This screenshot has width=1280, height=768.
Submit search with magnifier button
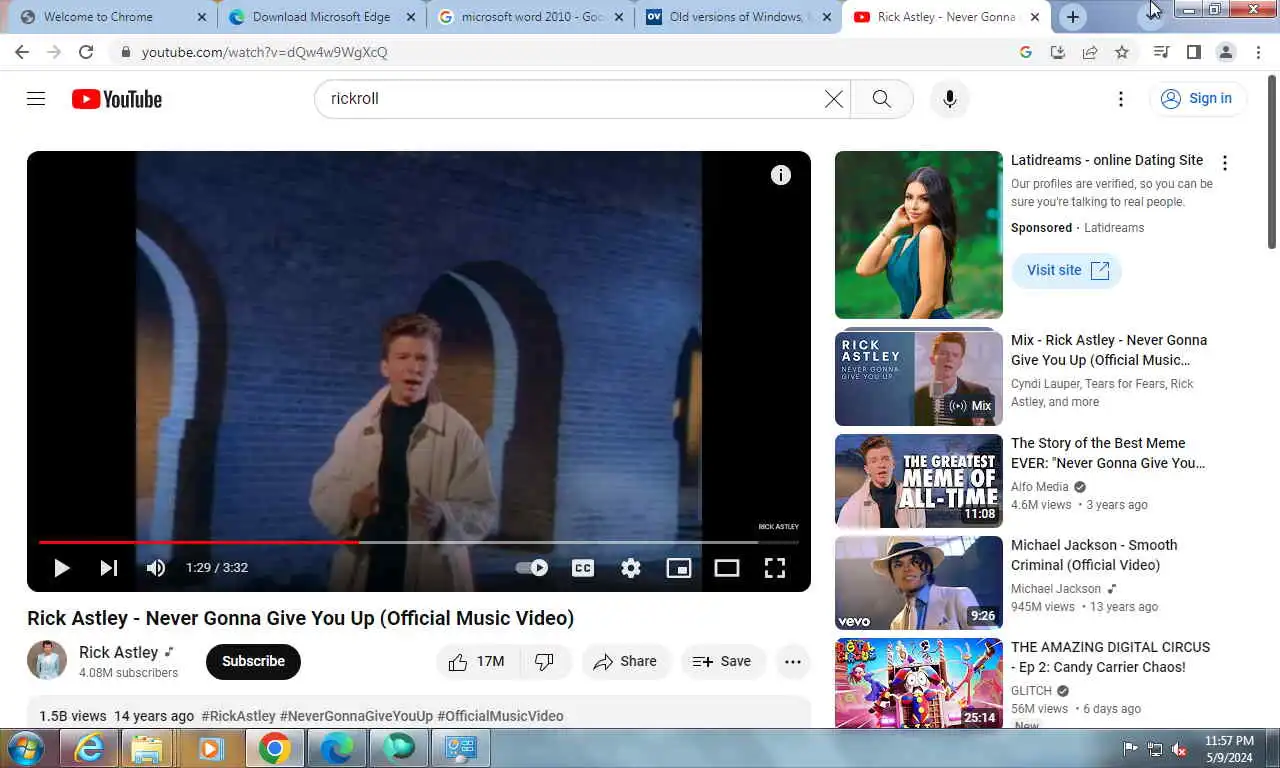coord(881,99)
